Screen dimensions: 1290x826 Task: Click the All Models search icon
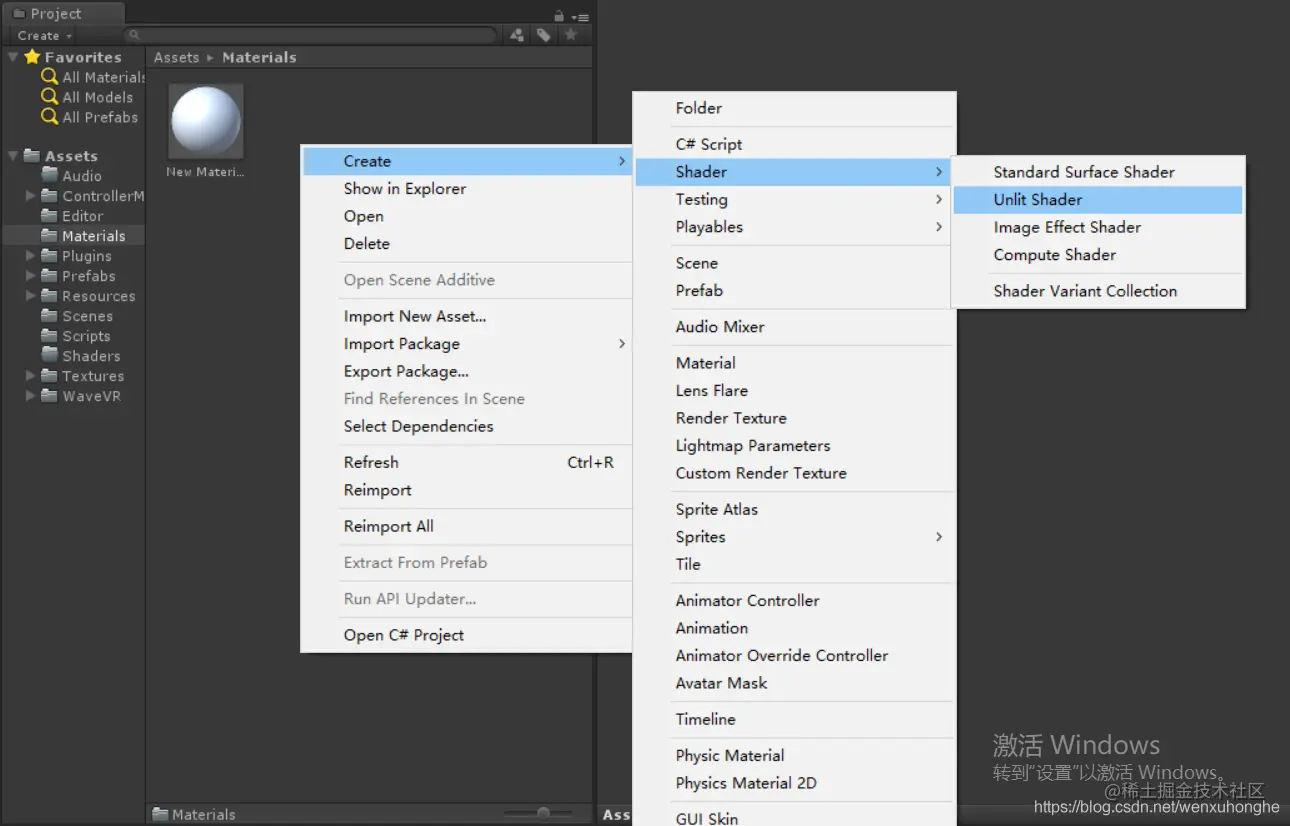pyautogui.click(x=49, y=97)
